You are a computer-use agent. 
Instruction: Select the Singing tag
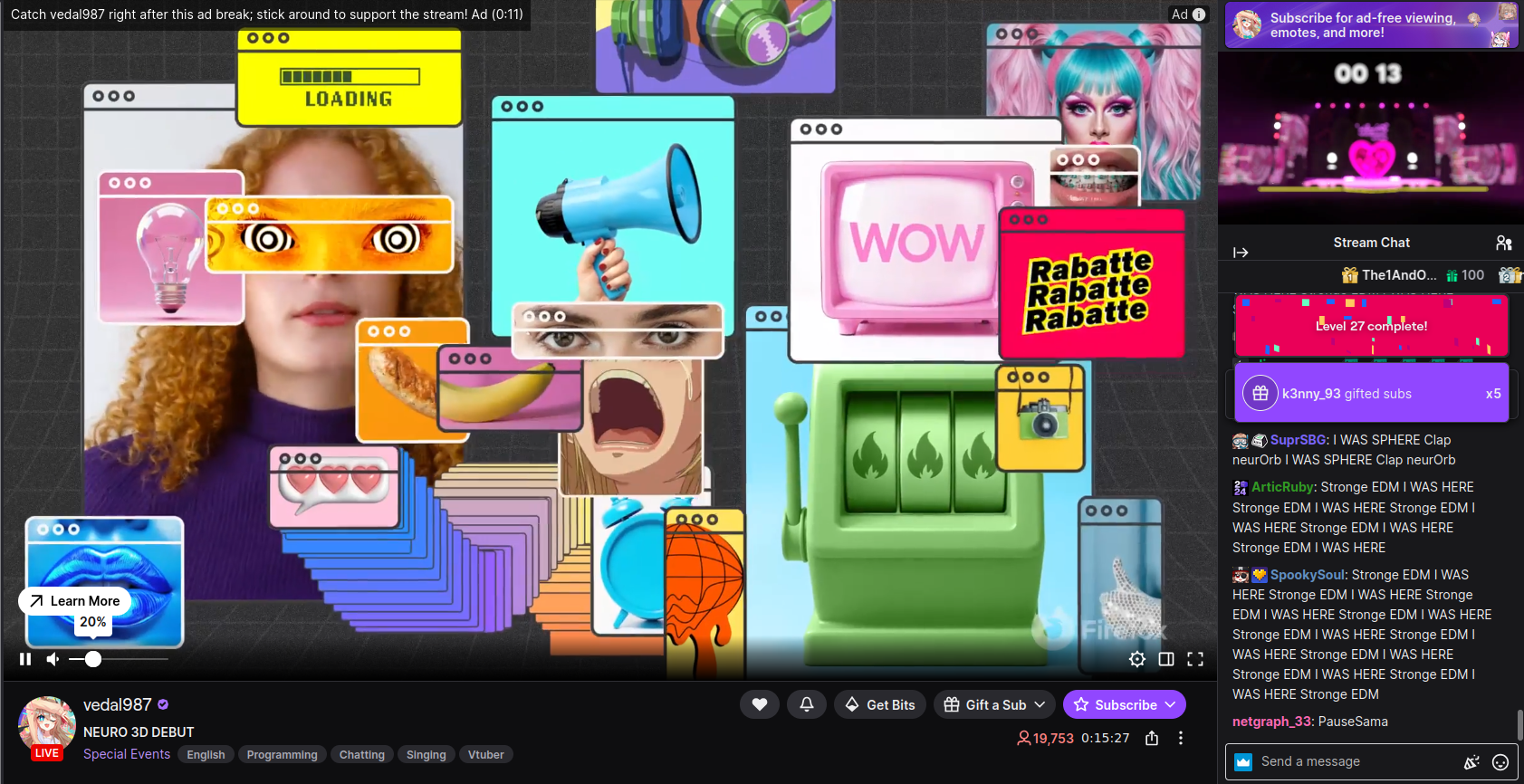click(427, 755)
